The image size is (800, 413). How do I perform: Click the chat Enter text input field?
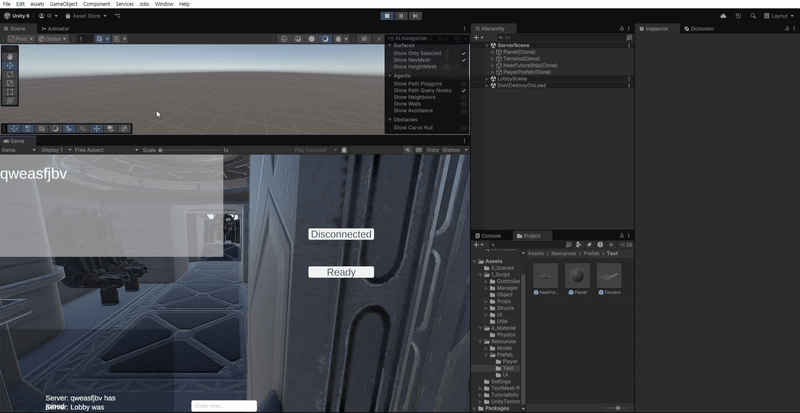click(224, 406)
